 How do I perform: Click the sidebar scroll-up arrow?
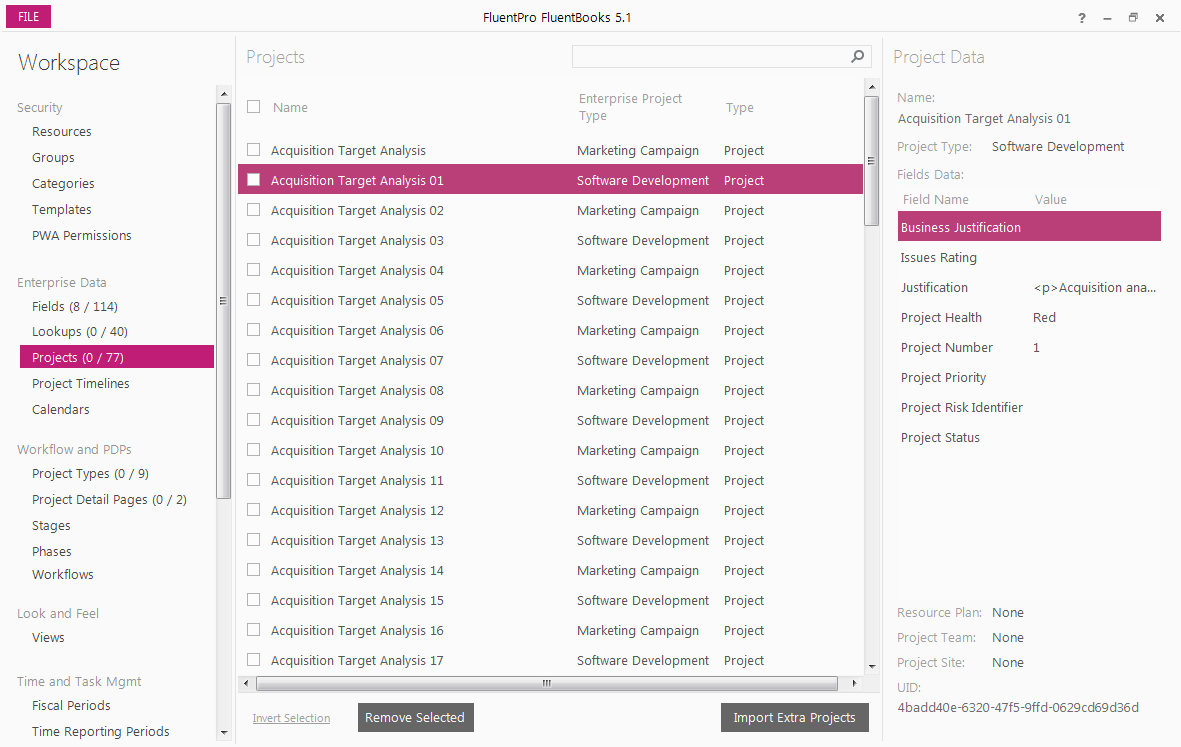pyautogui.click(x=223, y=94)
